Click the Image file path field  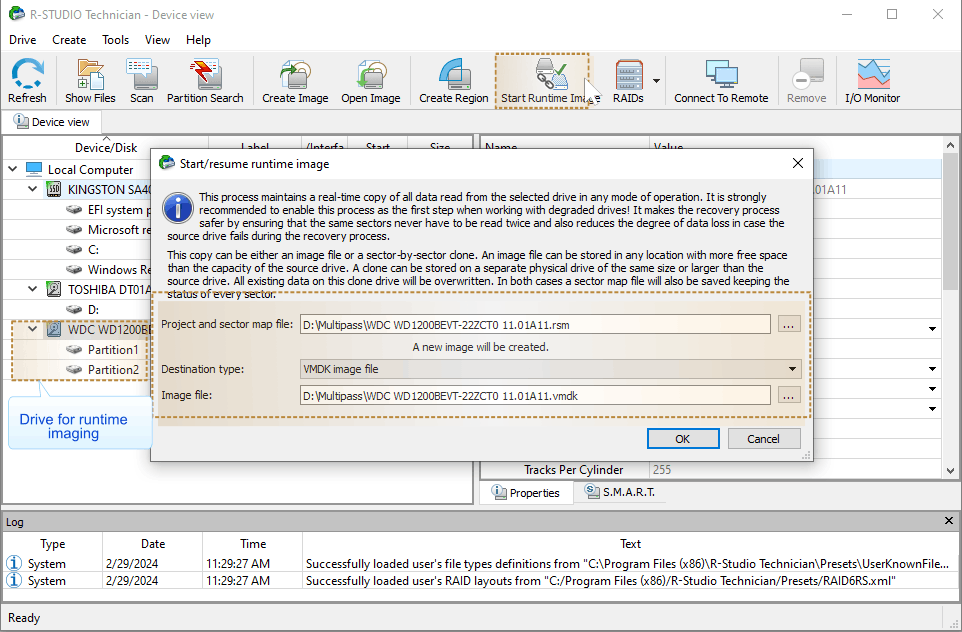tap(535, 396)
